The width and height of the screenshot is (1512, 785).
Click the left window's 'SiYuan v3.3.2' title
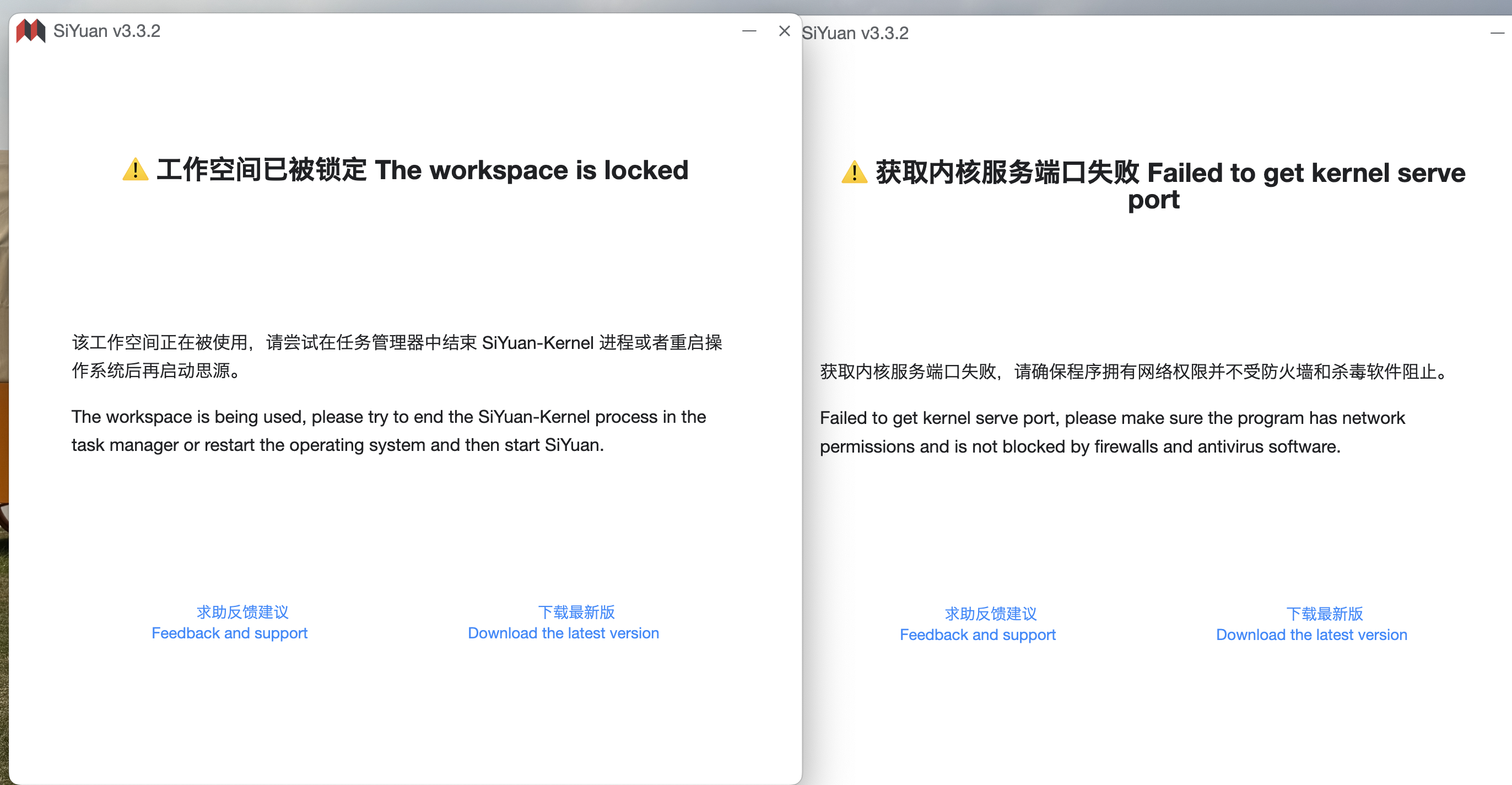tap(107, 30)
